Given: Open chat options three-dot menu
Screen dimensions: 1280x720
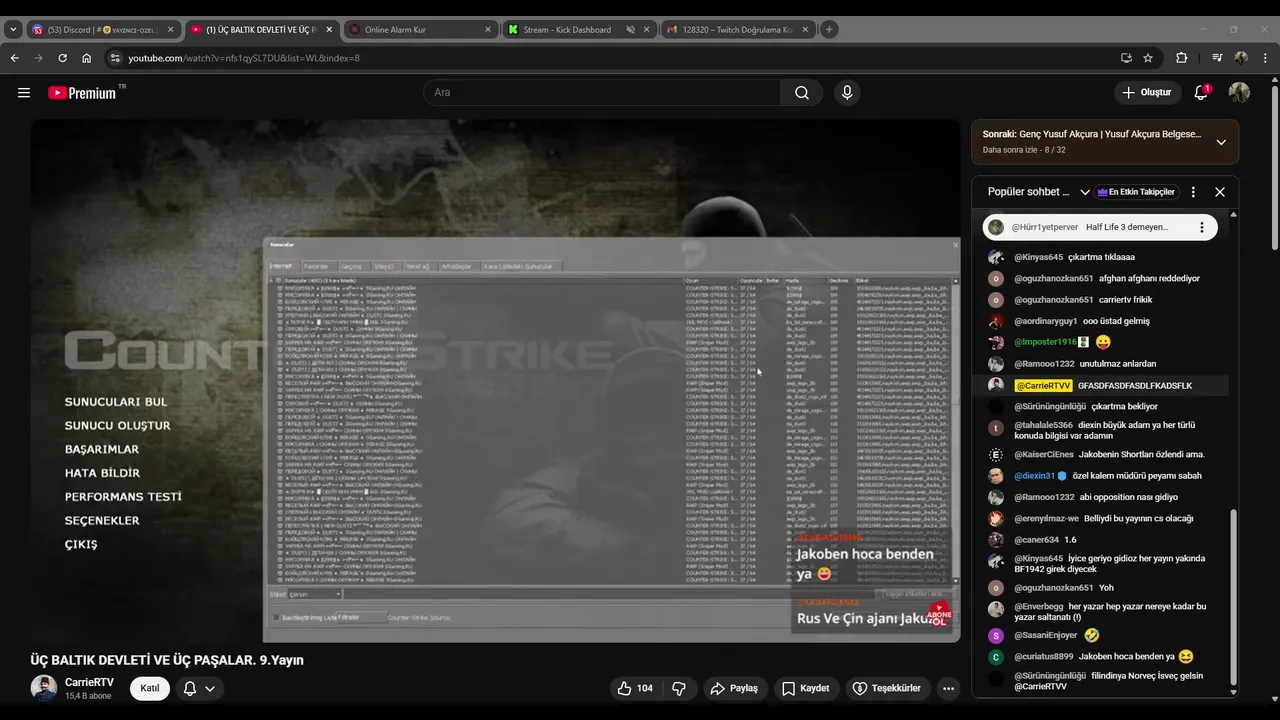Looking at the screenshot, I should coord(1193,192).
